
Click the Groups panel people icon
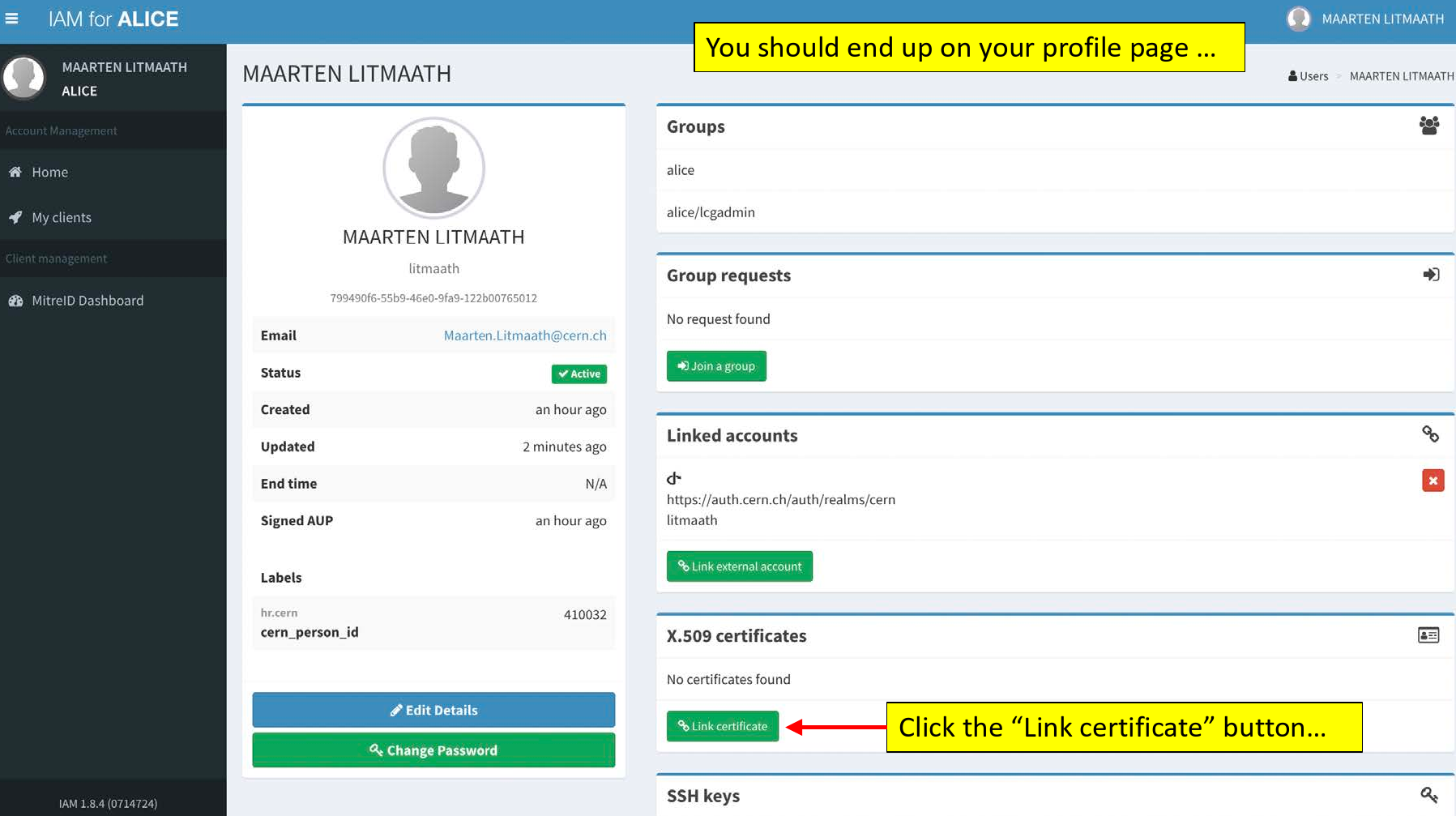pyautogui.click(x=1429, y=126)
